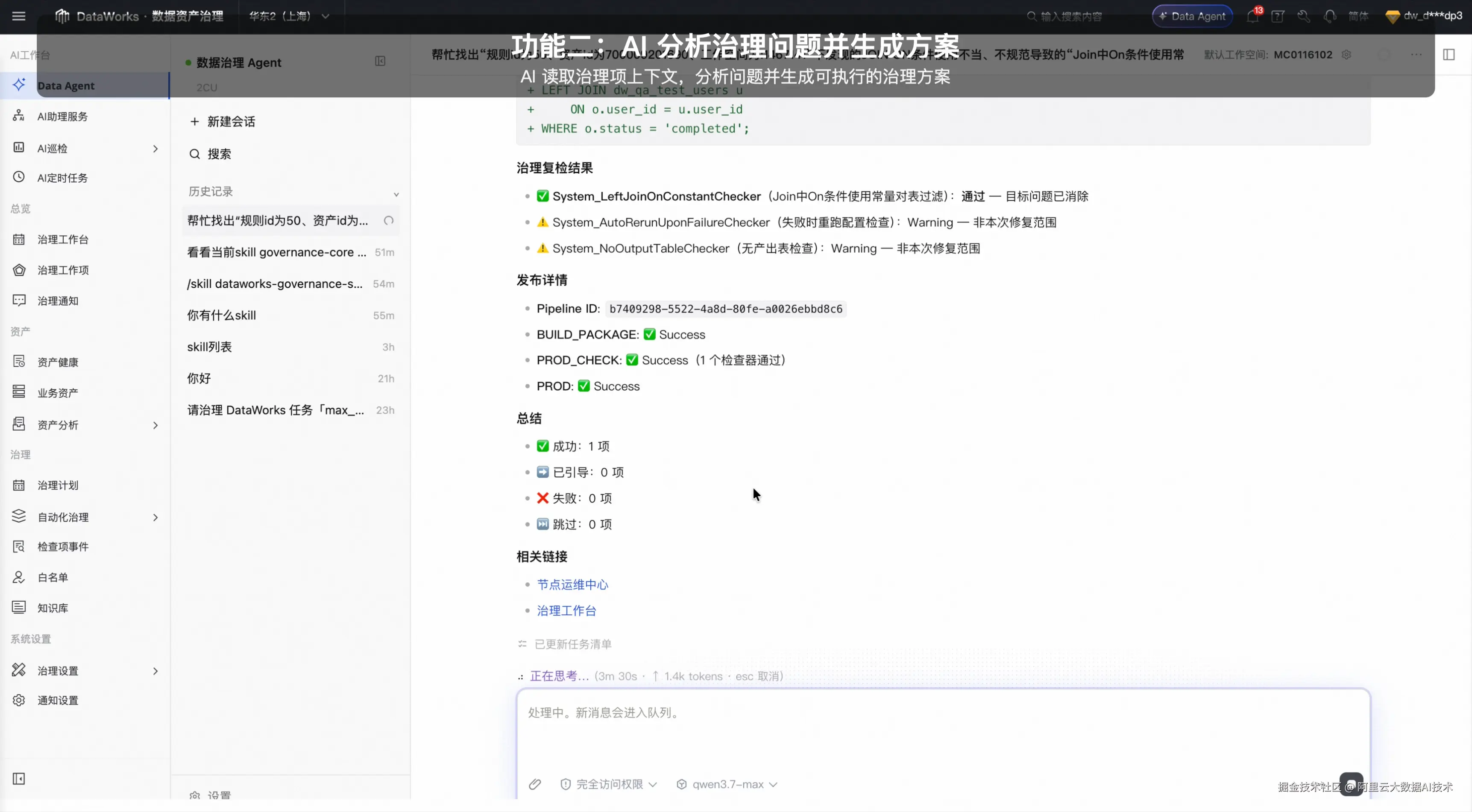Open the more options ellipsis icon
Viewport: 1472px width, 812px height.
click(x=1416, y=55)
